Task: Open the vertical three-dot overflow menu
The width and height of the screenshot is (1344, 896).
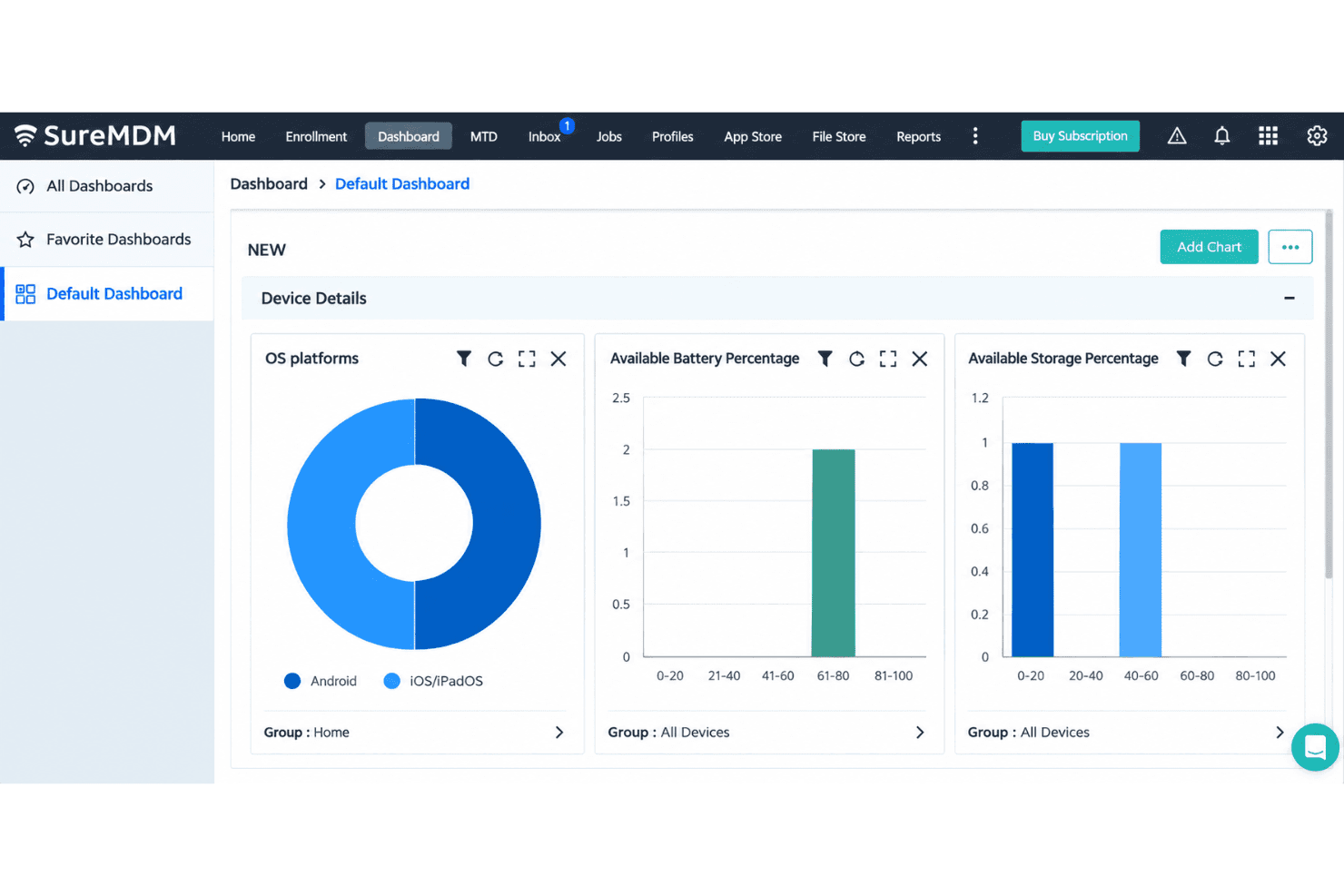Action: [975, 136]
